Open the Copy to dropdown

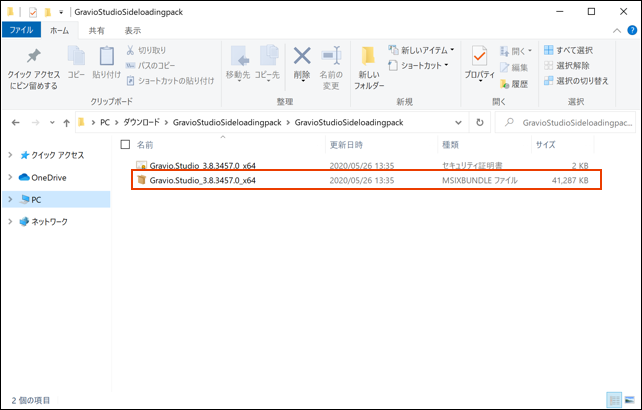click(267, 63)
